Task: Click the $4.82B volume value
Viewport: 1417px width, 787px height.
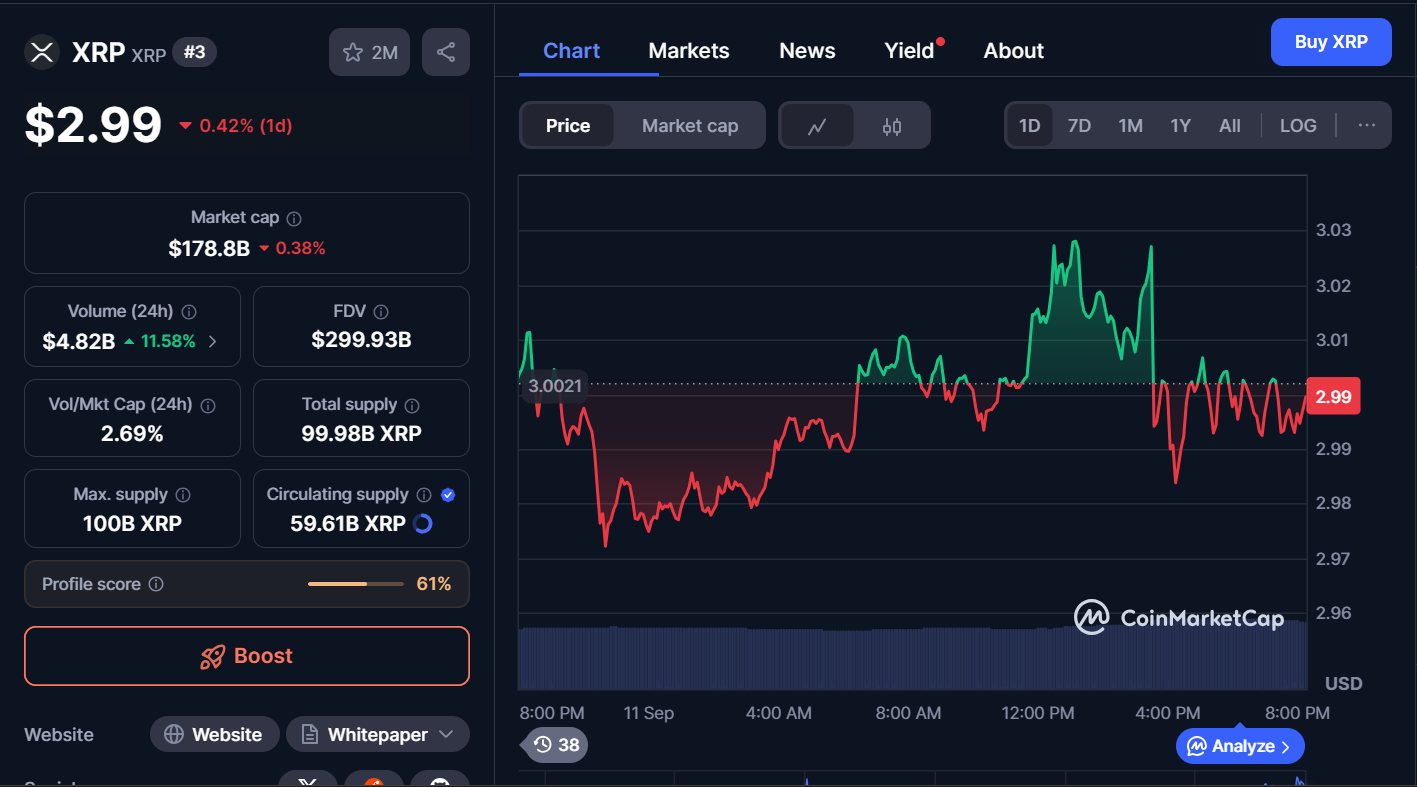Action: [79, 341]
